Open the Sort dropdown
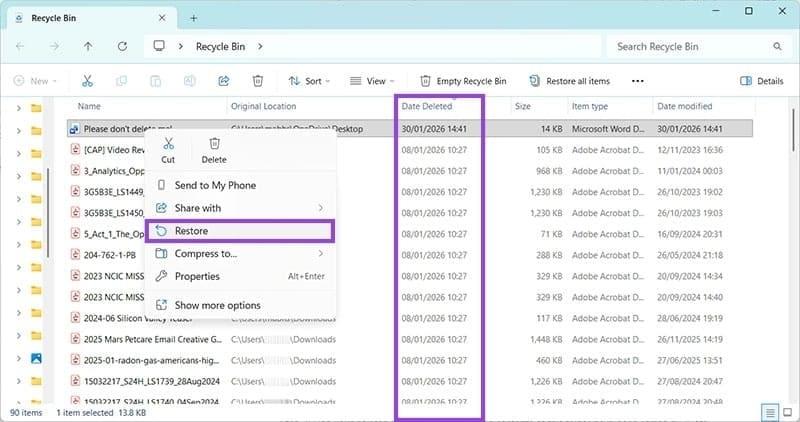 pos(307,81)
